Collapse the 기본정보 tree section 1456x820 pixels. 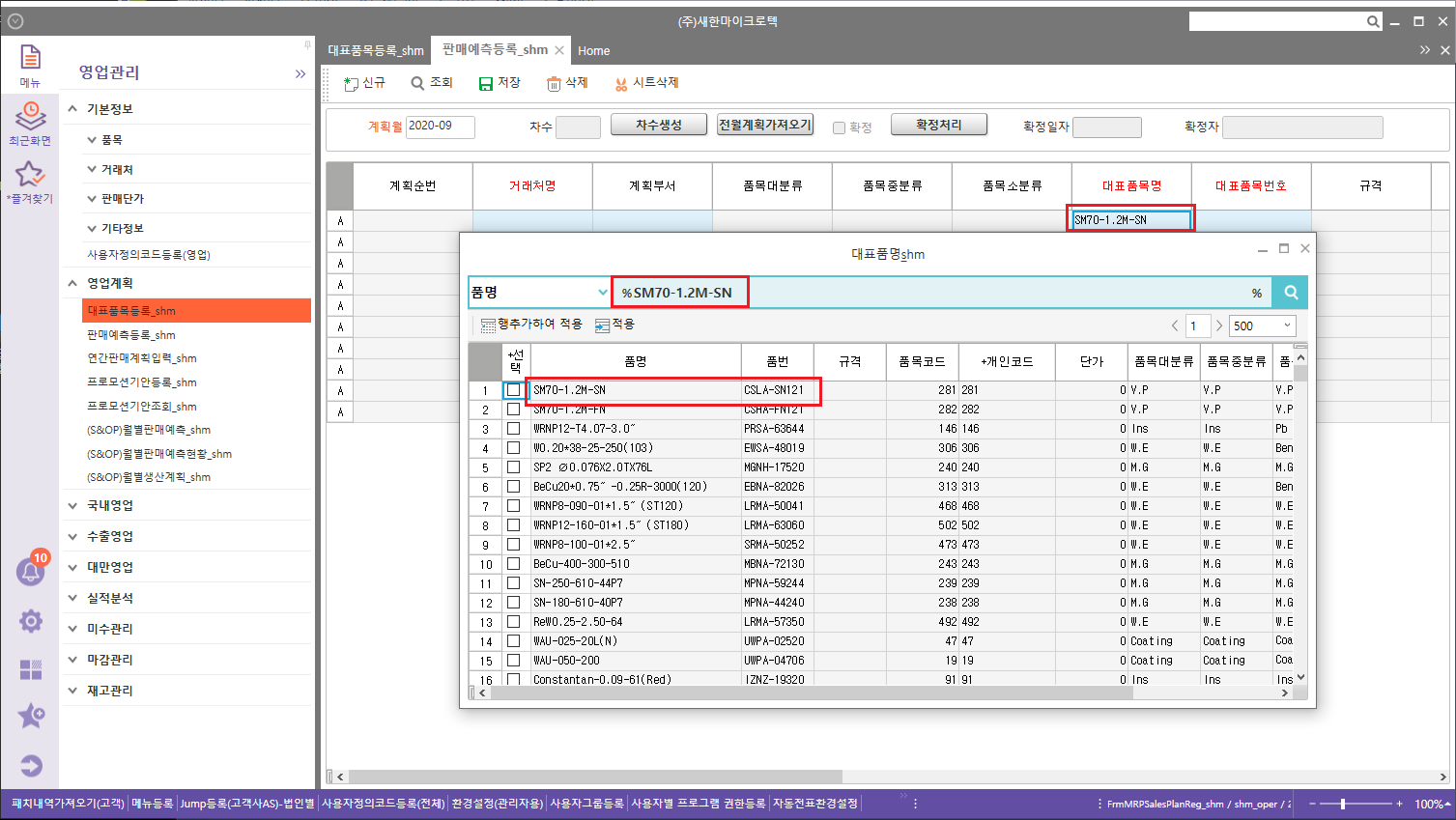[x=72, y=109]
